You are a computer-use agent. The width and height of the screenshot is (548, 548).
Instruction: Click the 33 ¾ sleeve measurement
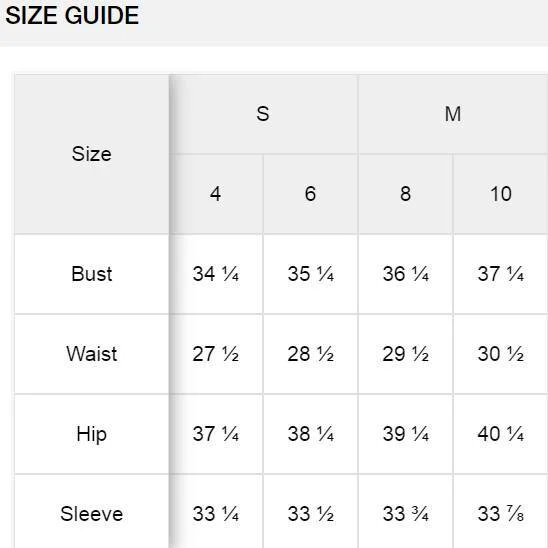(405, 514)
